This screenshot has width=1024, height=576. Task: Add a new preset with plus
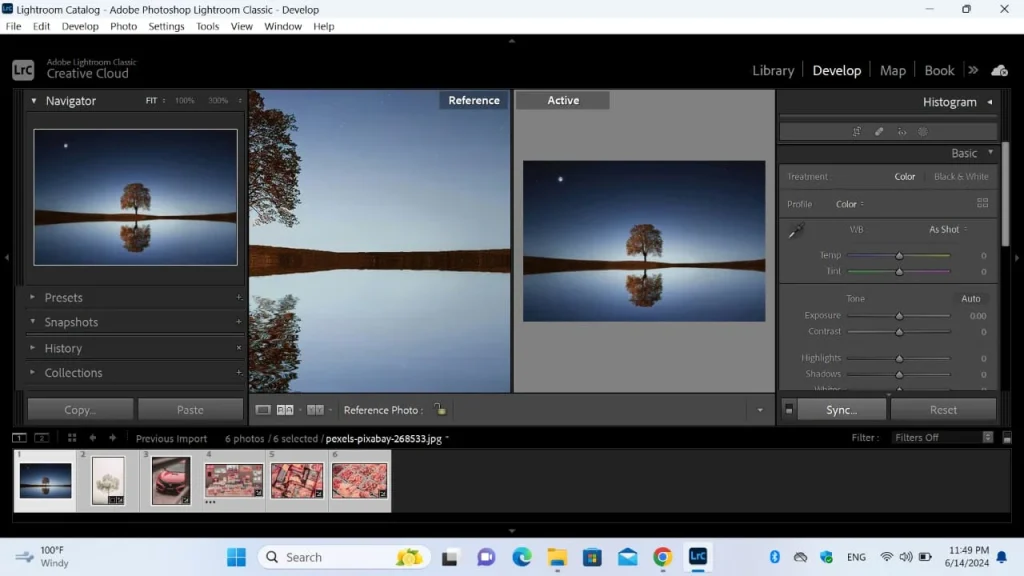click(238, 297)
